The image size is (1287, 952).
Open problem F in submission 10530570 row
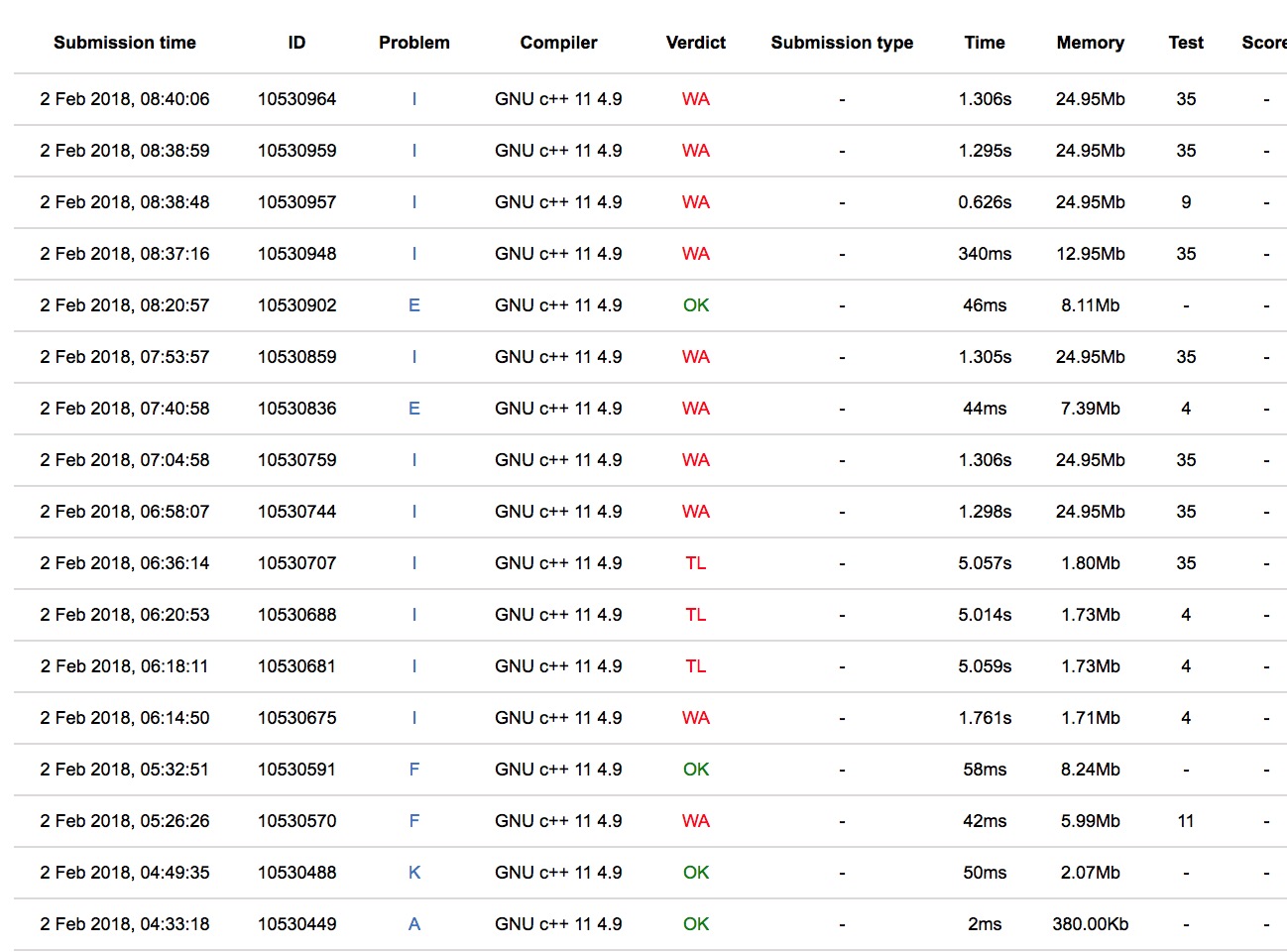point(414,821)
